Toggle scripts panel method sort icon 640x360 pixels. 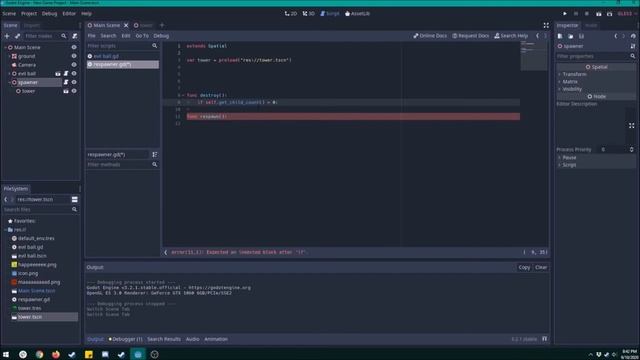155,155
